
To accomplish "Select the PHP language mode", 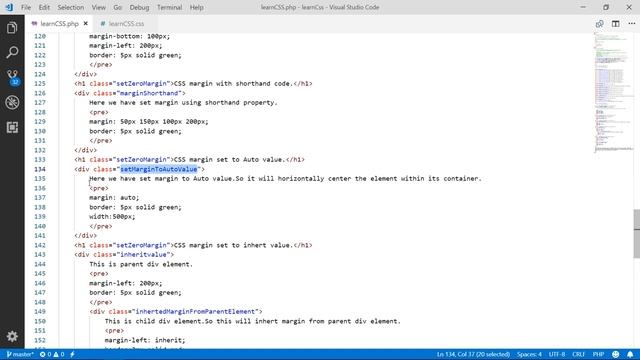I will click(598, 354).
